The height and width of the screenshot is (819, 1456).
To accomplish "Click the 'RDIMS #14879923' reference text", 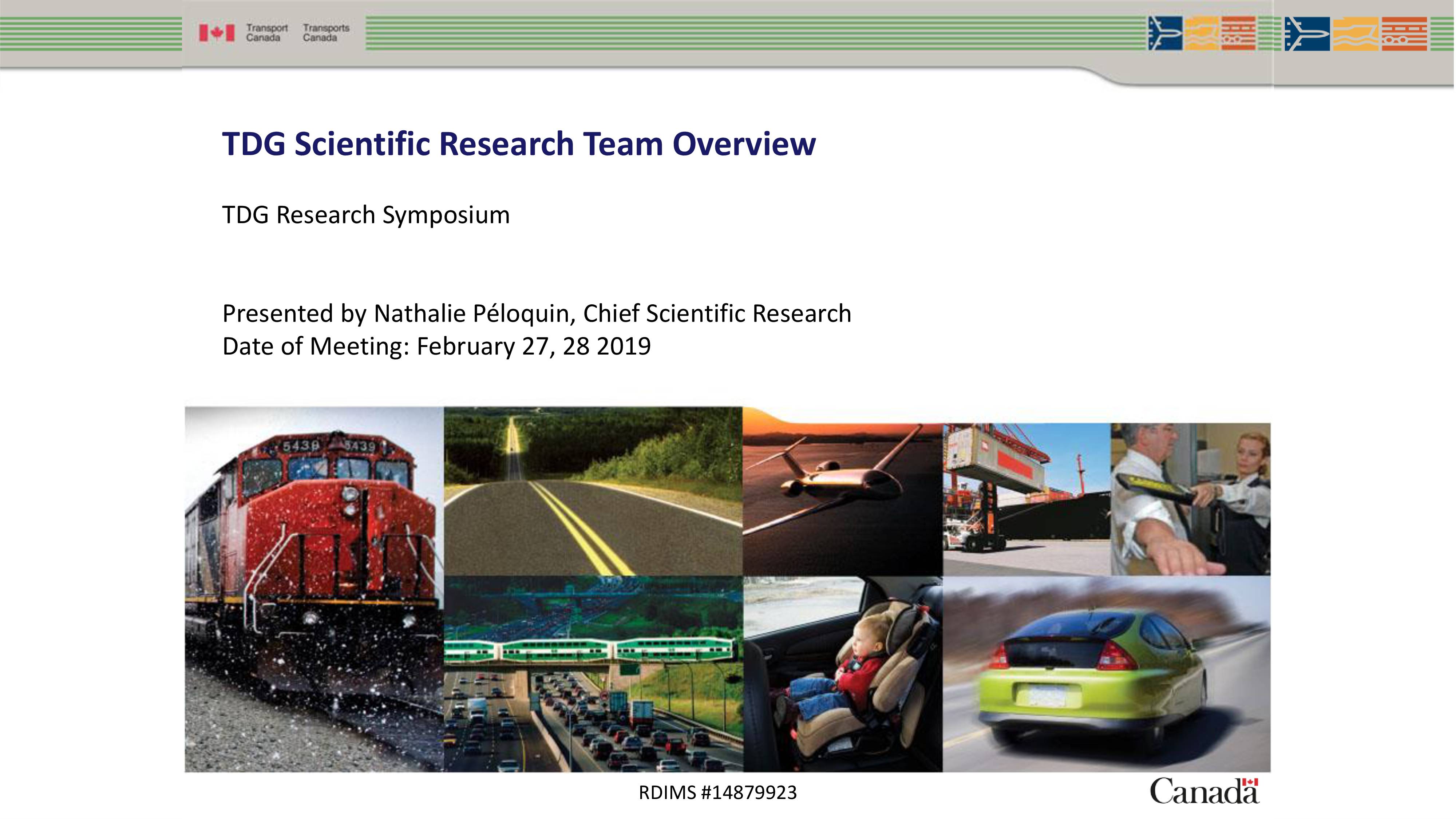I will point(717,792).
